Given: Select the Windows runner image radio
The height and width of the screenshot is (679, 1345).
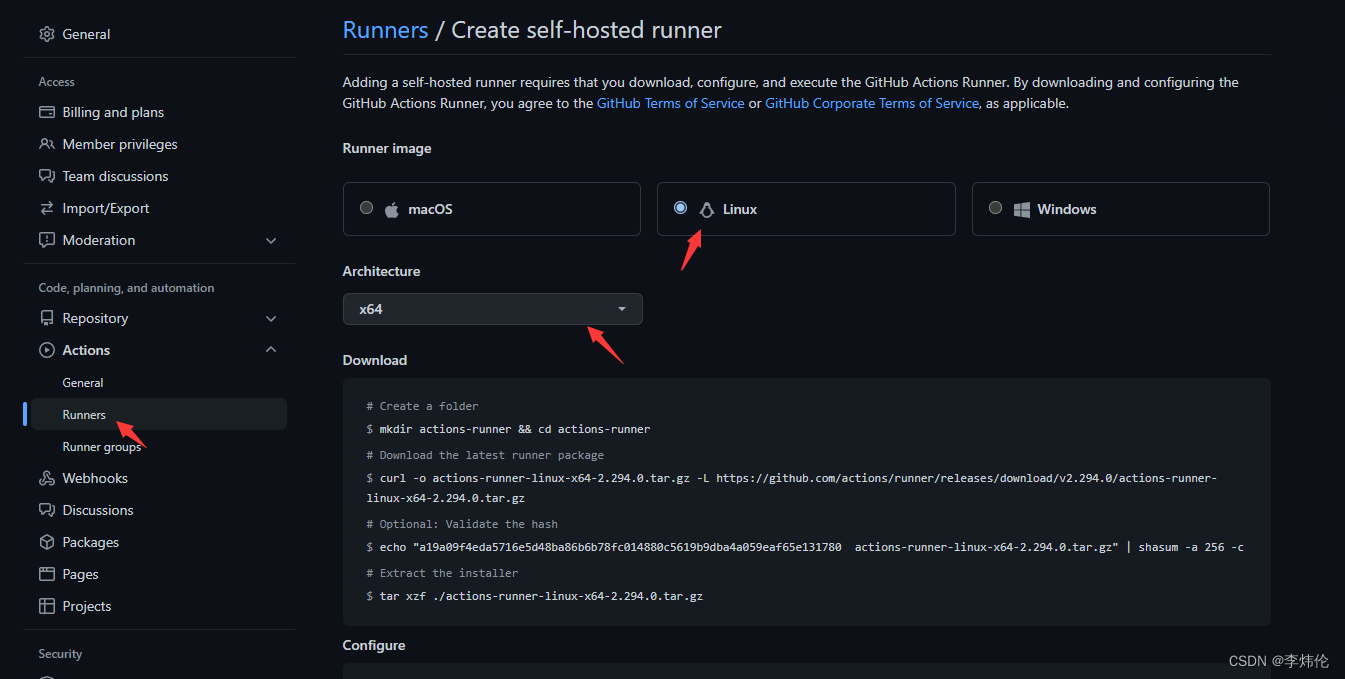Looking at the screenshot, I should tap(995, 208).
